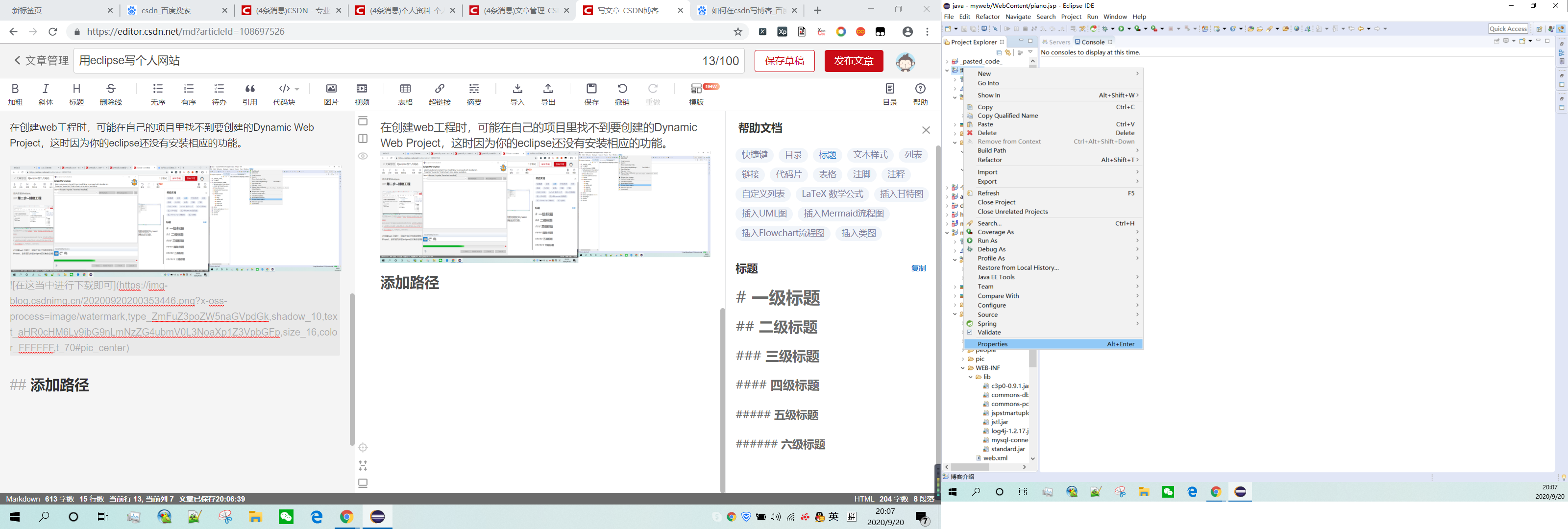Click the 发布文章 publish button
Image resolution: width=1568 pixels, height=529 pixels.
[x=854, y=60]
